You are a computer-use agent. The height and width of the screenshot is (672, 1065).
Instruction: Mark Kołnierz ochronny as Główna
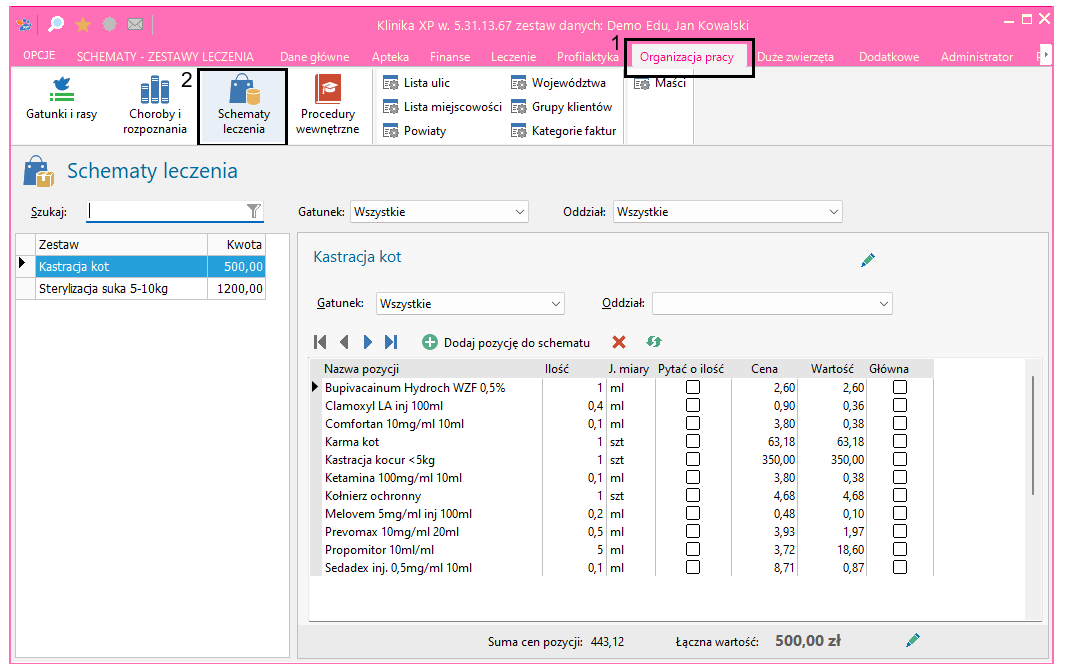tap(900, 495)
